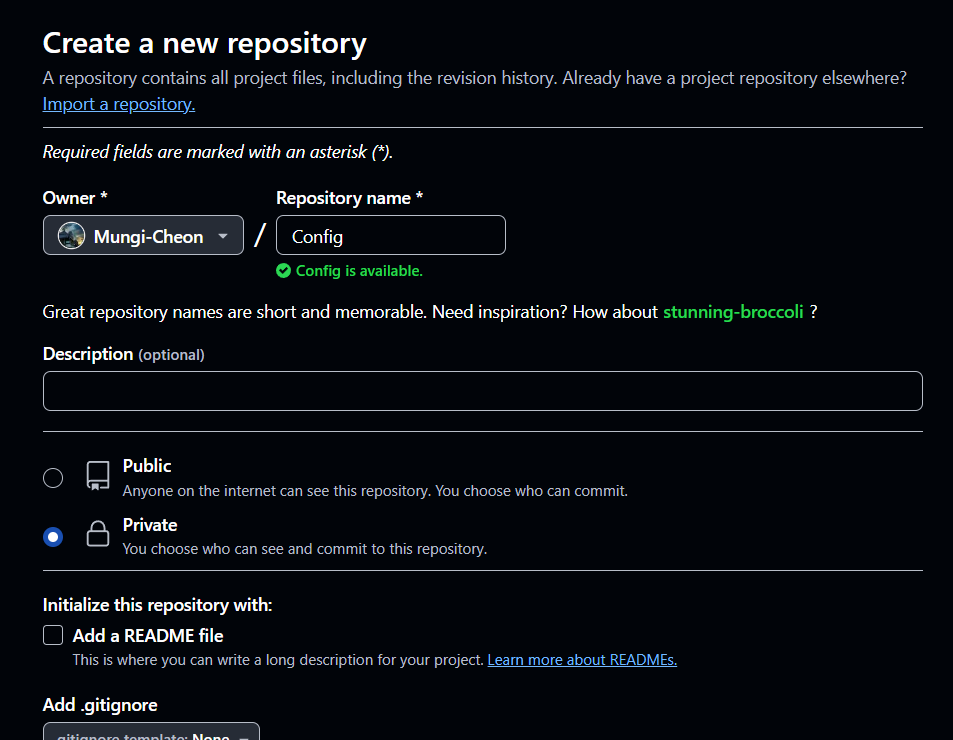Open Learn more about READMEs link

click(x=582, y=660)
